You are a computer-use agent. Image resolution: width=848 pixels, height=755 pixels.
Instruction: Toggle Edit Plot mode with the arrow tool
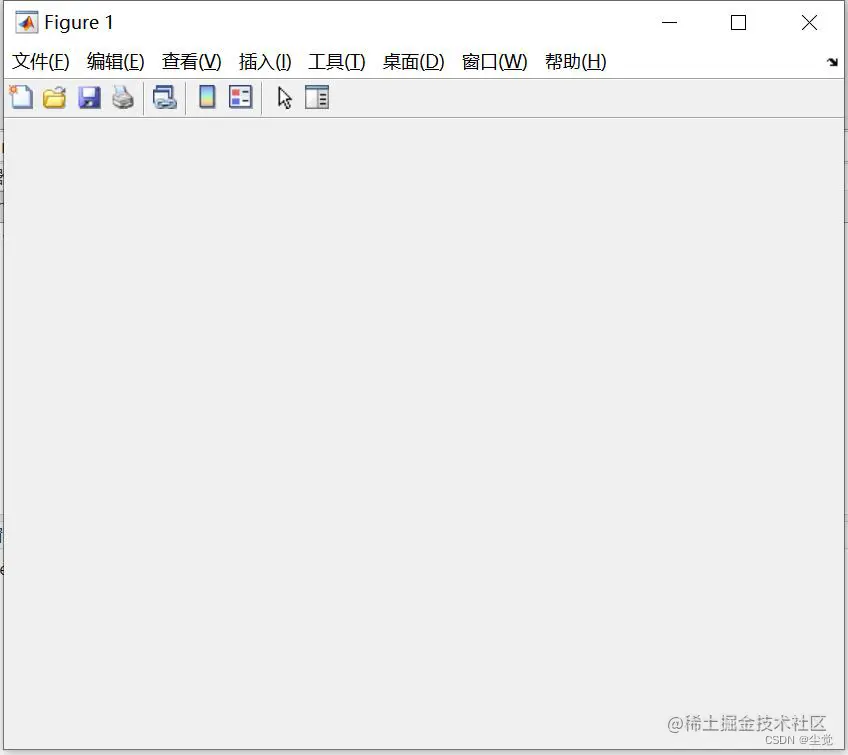pyautogui.click(x=283, y=97)
